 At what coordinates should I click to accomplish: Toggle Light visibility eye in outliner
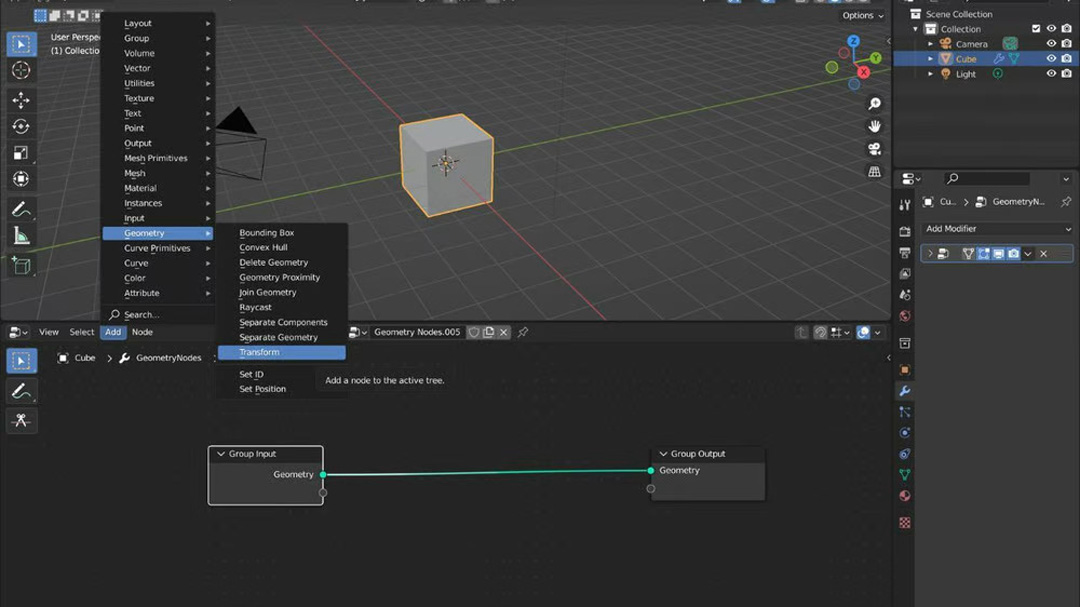tap(1051, 74)
